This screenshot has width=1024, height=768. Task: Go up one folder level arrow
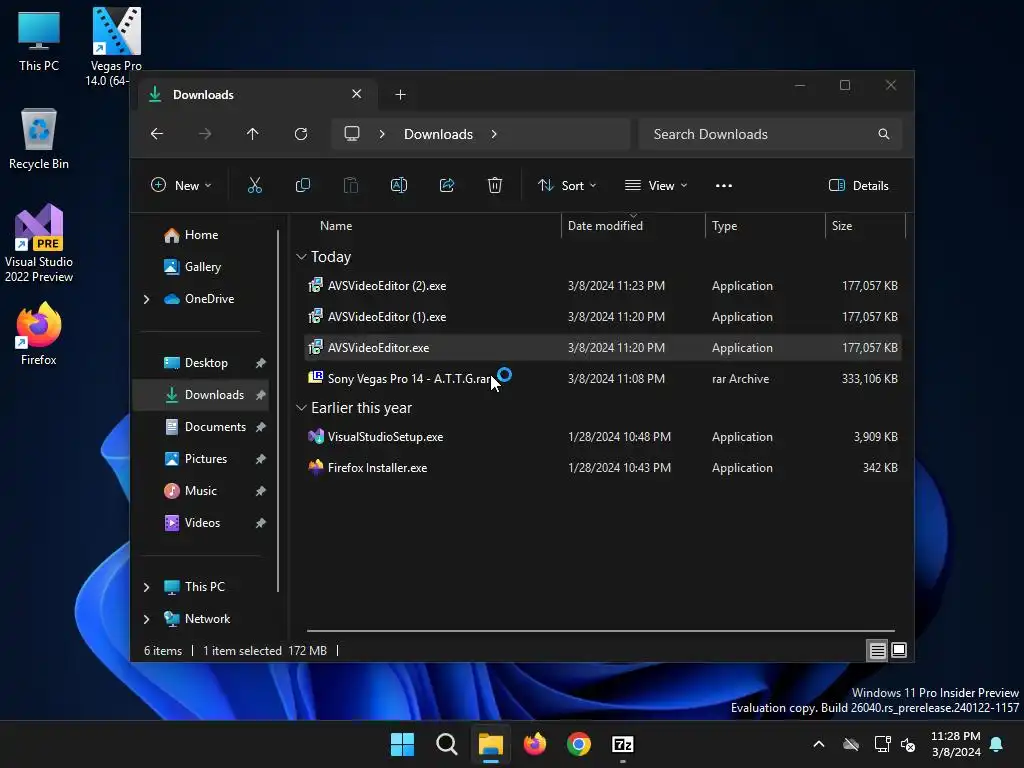(253, 134)
